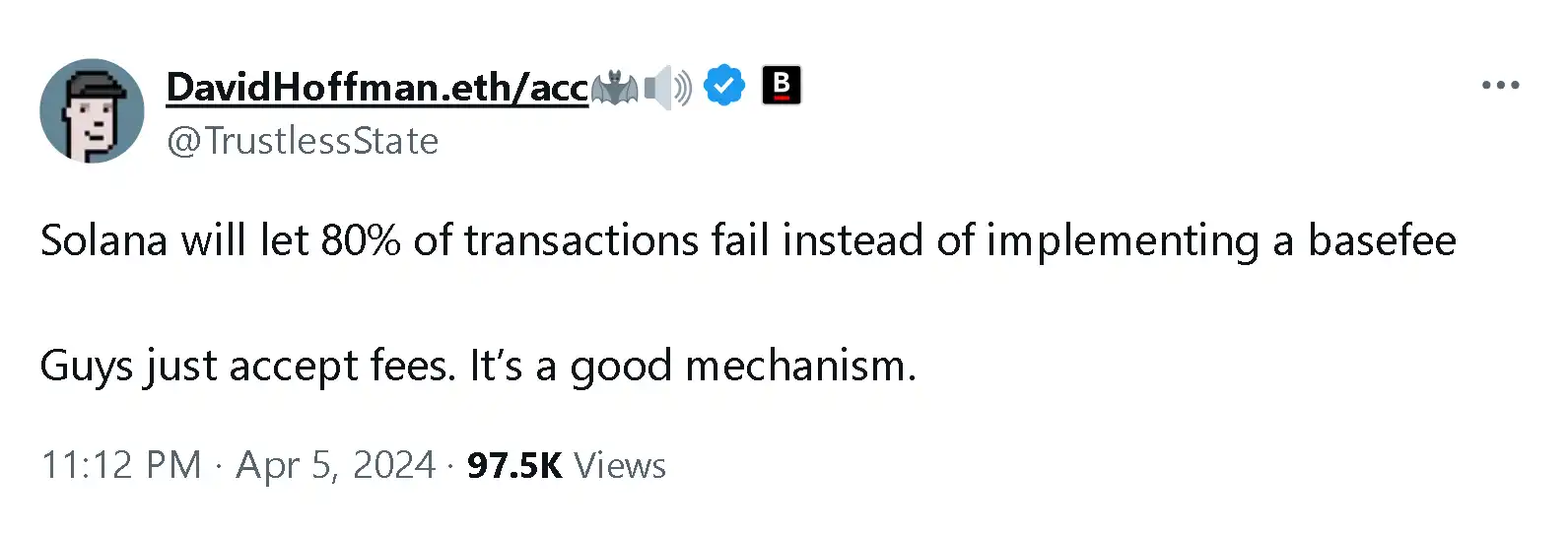
Task: Click the blue verified checkmark badge
Action: pos(724,87)
